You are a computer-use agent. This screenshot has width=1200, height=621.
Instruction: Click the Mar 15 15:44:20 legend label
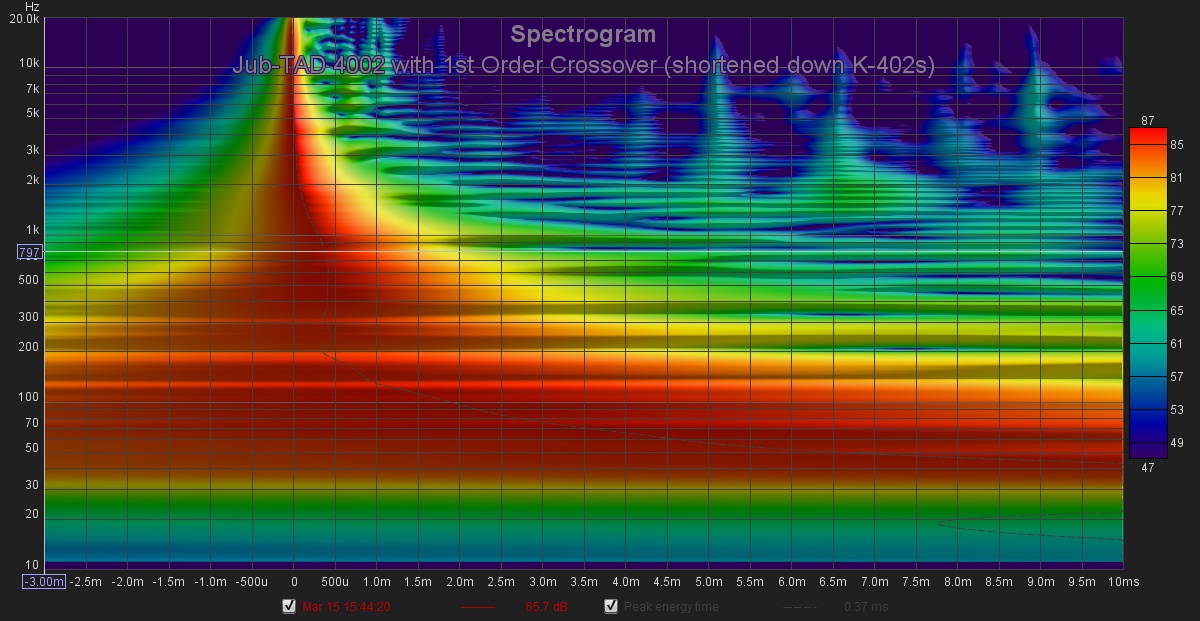[347, 607]
